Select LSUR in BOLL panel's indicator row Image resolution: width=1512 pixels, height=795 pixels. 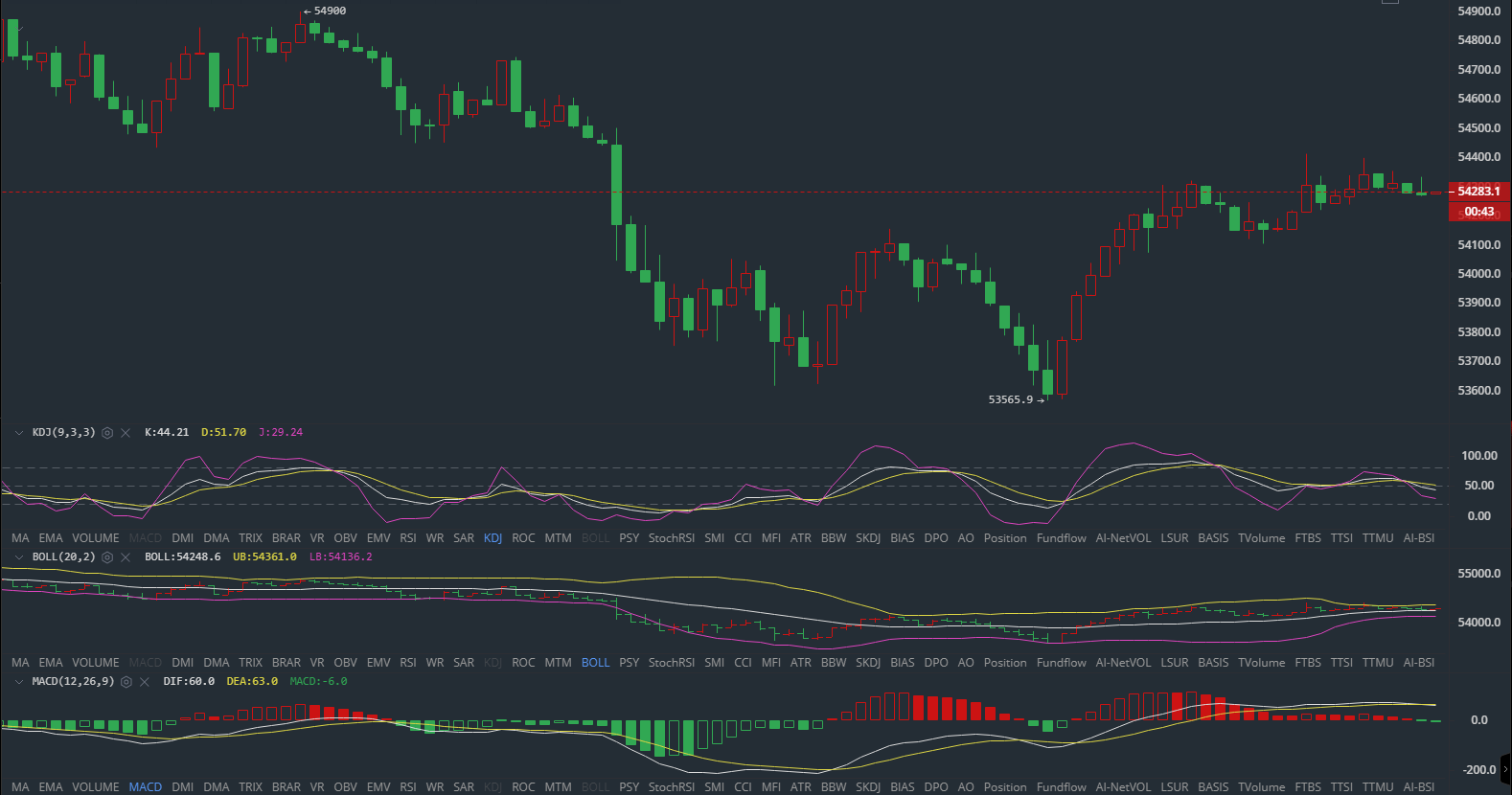tap(1174, 663)
